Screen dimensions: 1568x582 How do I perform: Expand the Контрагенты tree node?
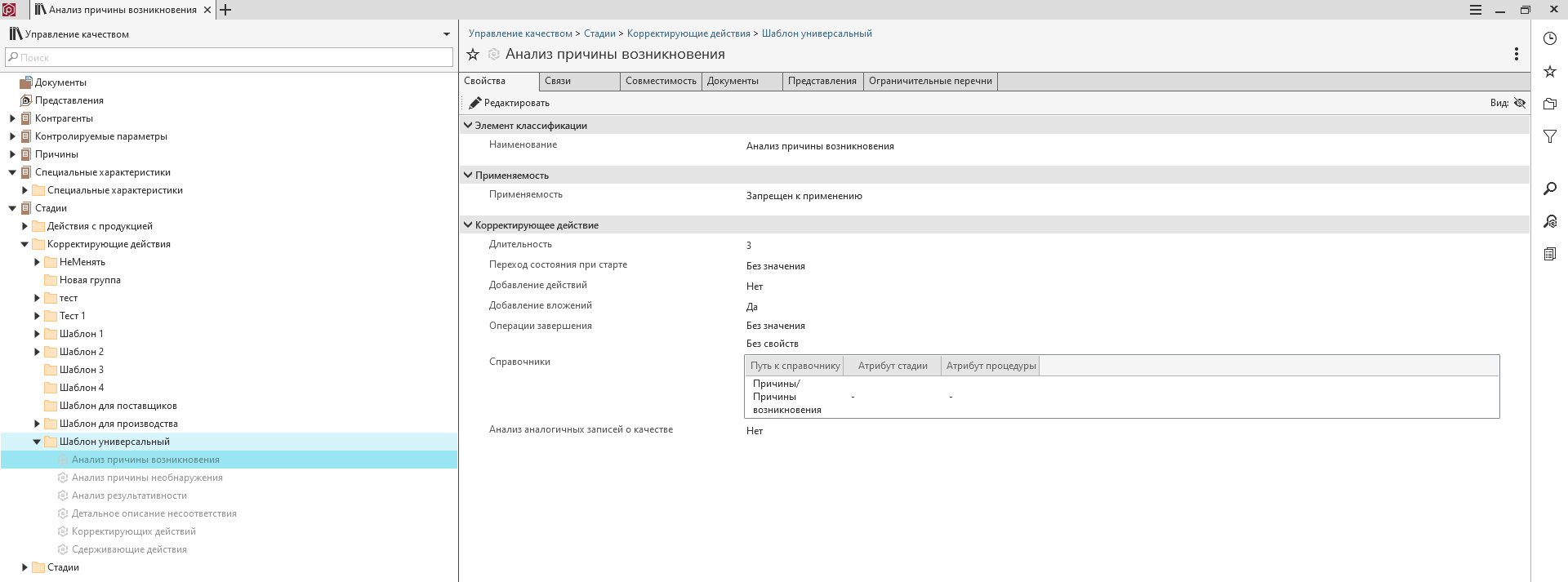click(x=12, y=118)
